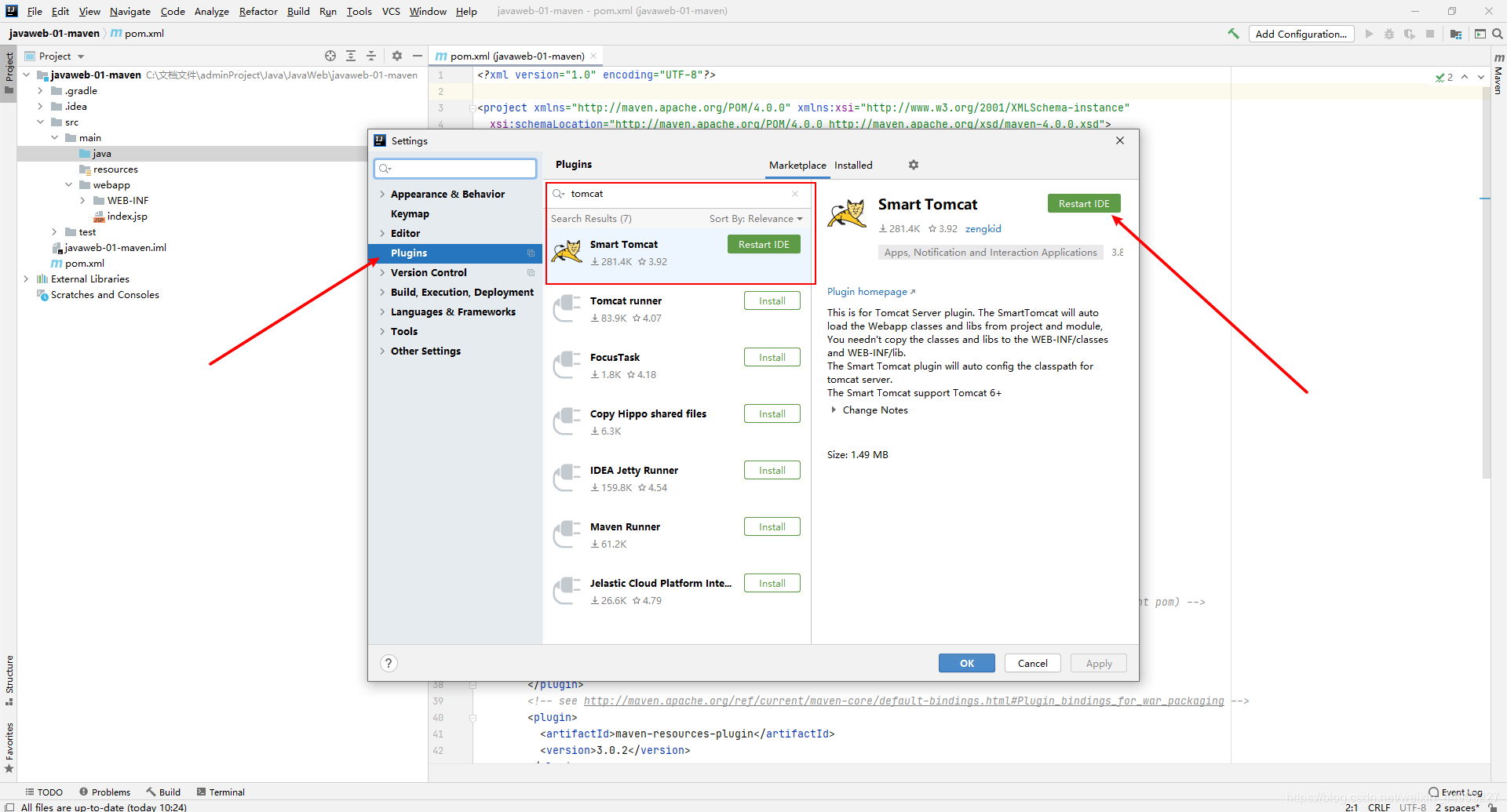Open the zengkid vendor link
This screenshot has width=1507, height=812.
coord(983,228)
